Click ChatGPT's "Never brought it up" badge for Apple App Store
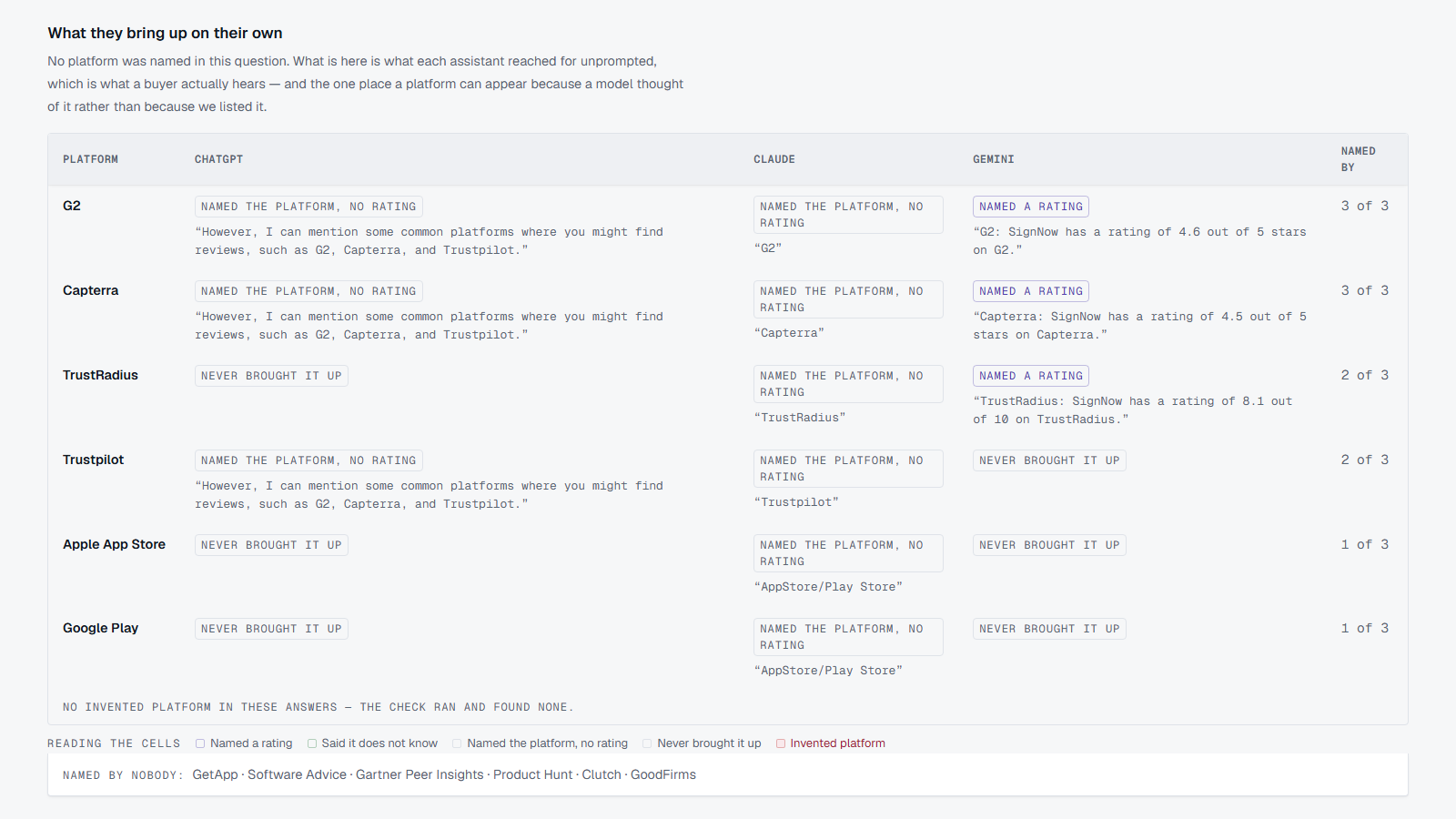 point(271,545)
